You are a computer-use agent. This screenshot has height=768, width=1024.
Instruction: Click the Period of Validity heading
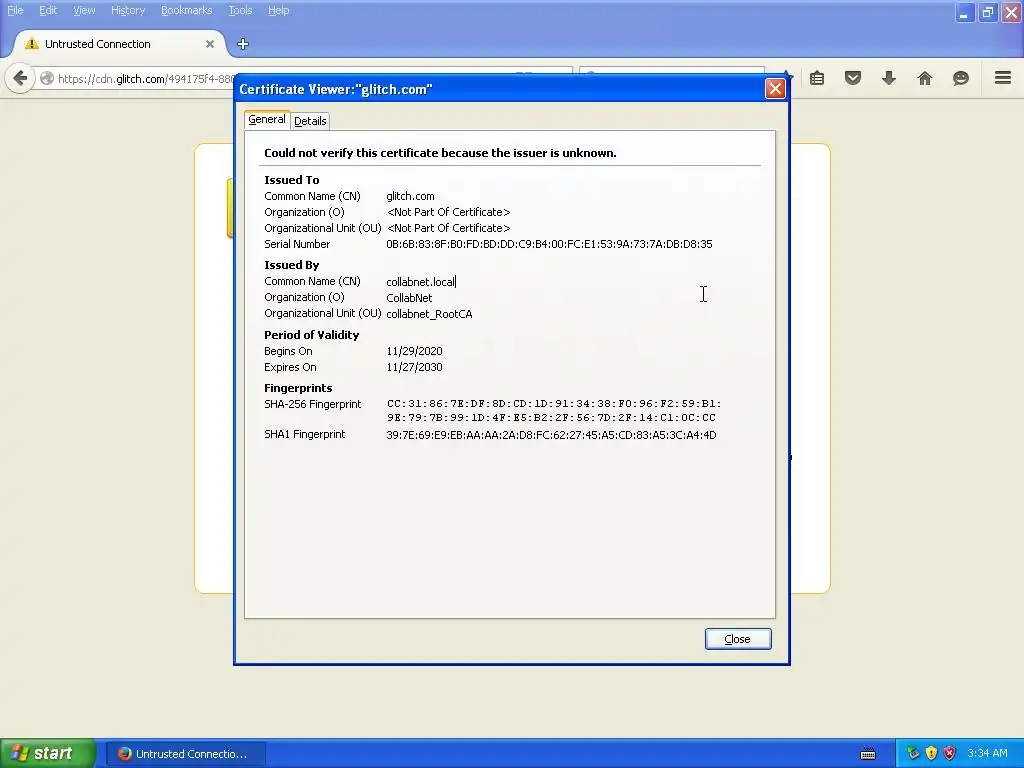click(312, 335)
